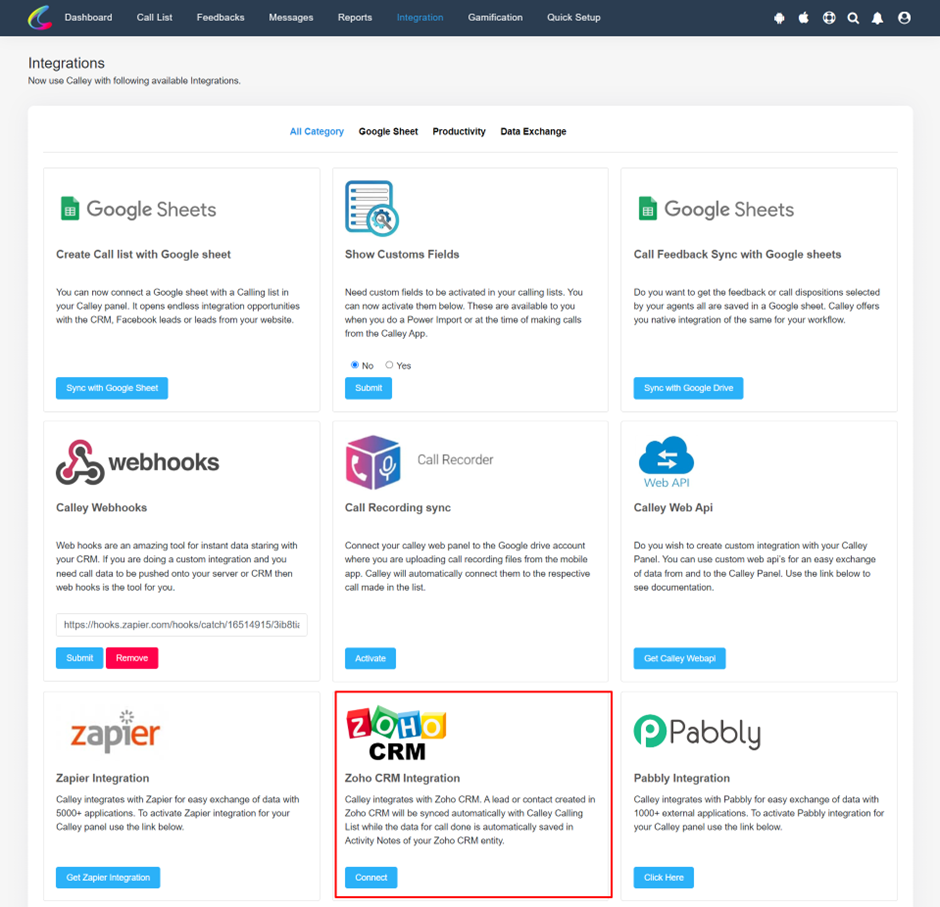Click Sync with Google Drive button

click(688, 388)
